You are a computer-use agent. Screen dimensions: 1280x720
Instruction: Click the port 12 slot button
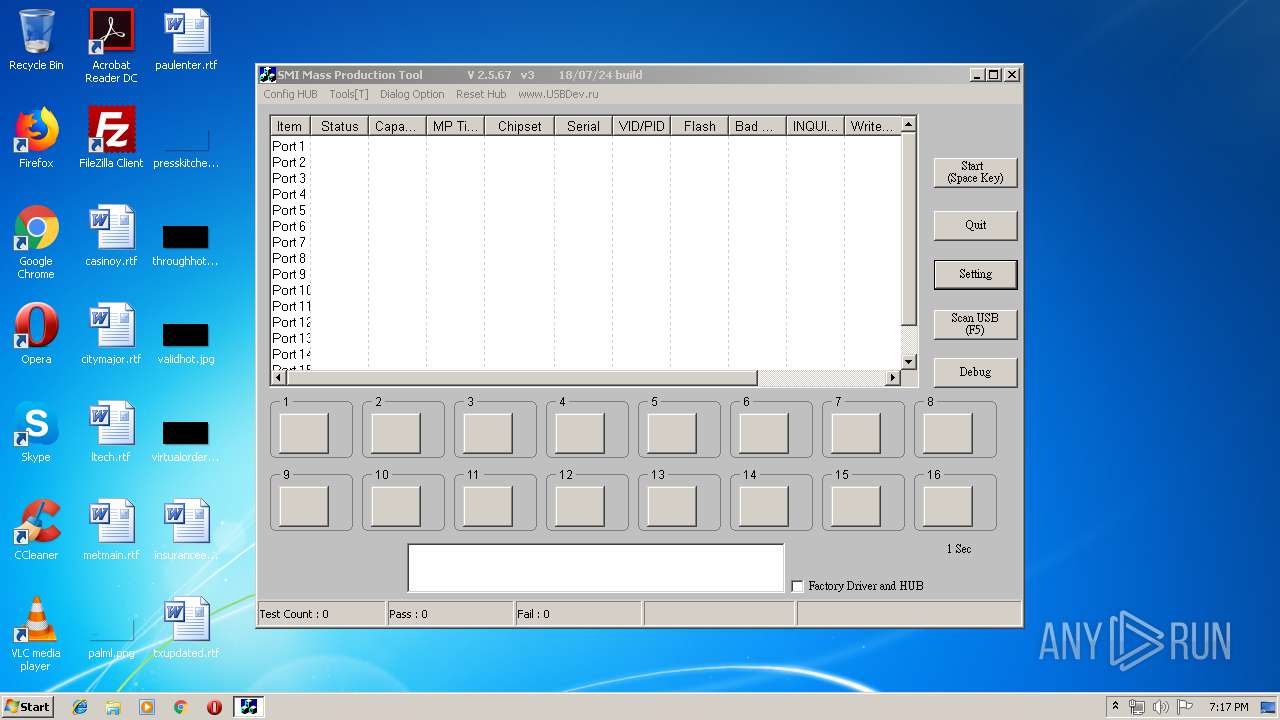point(580,506)
